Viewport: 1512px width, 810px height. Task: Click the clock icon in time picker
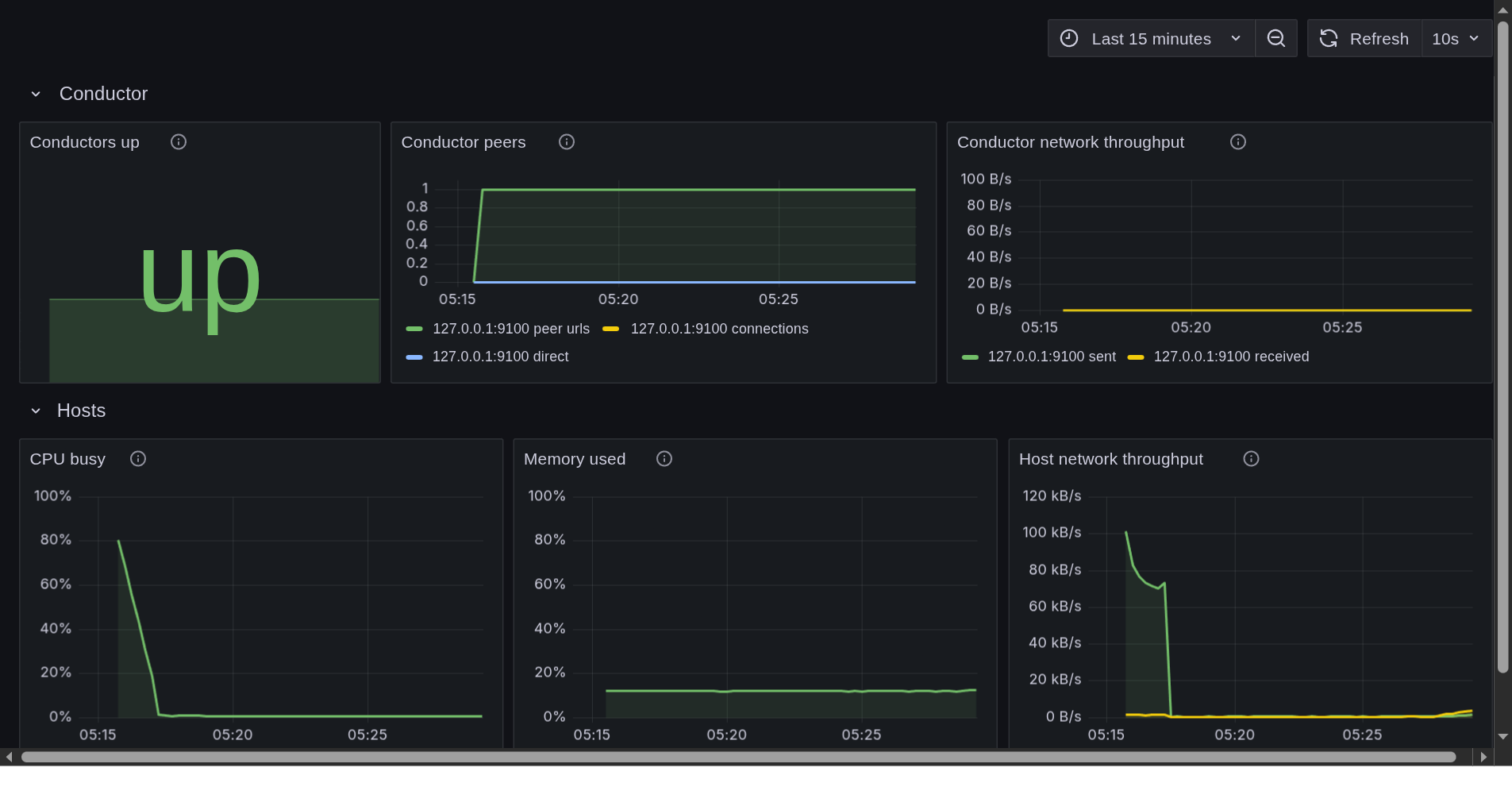(1069, 38)
